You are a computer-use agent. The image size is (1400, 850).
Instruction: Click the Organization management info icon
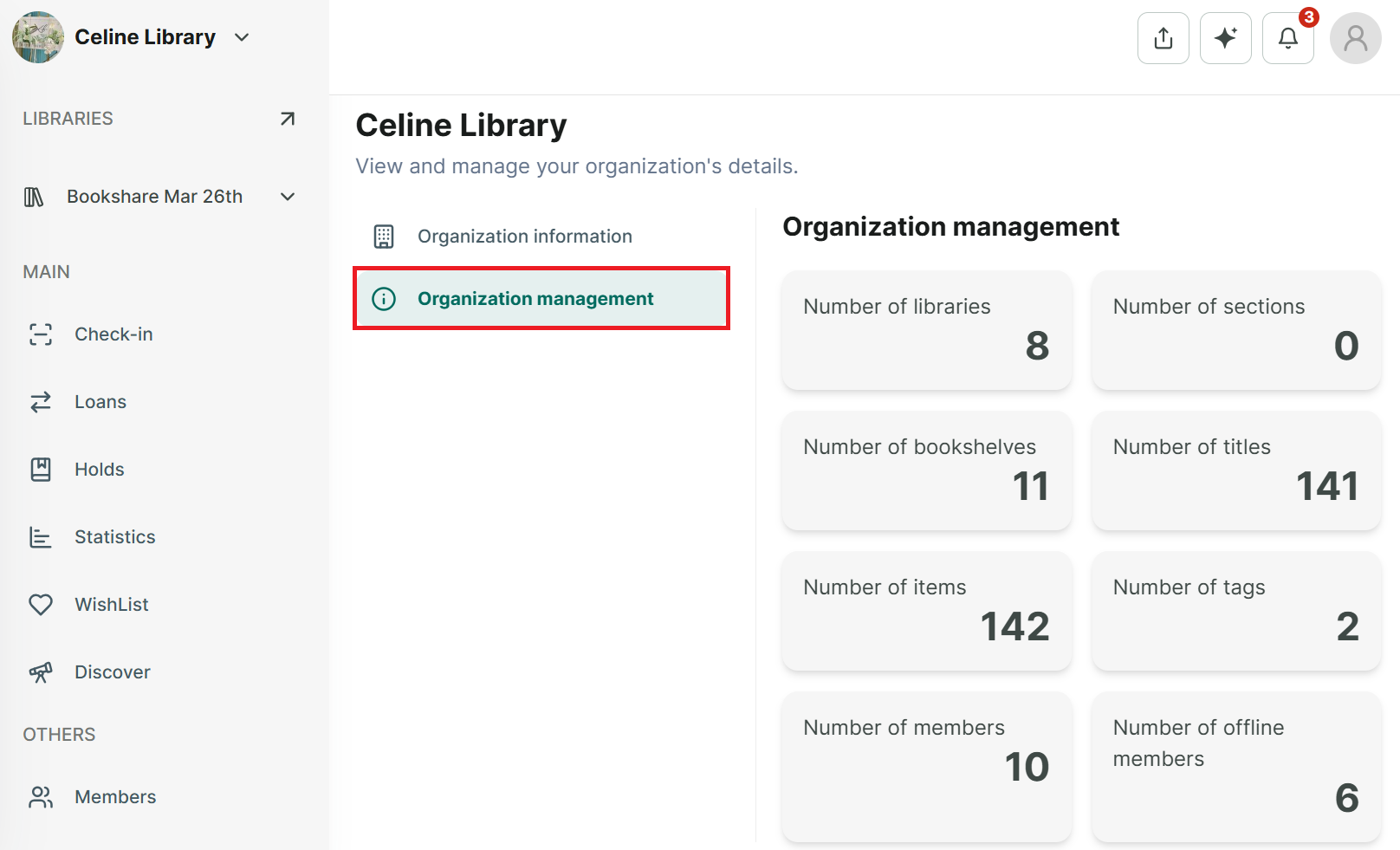click(384, 299)
